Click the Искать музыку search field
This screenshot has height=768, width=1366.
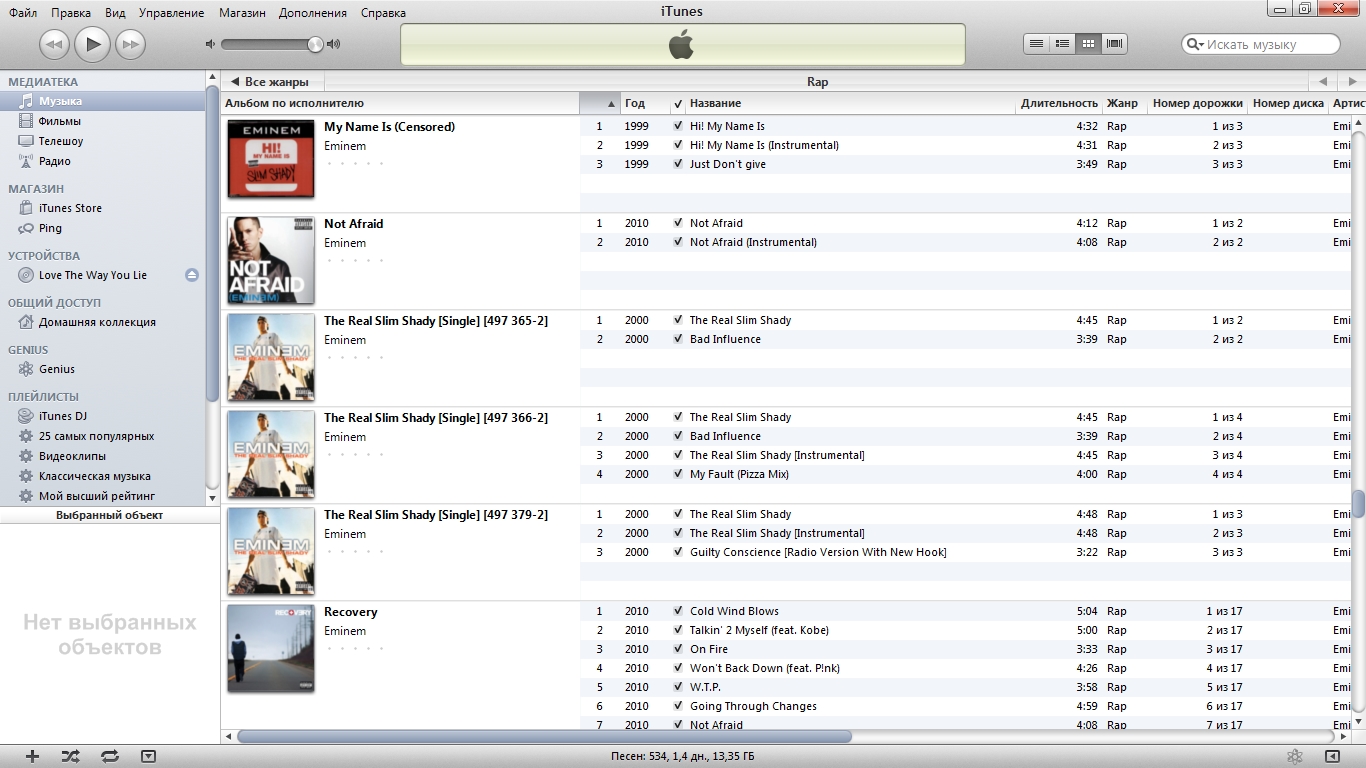tap(1260, 44)
